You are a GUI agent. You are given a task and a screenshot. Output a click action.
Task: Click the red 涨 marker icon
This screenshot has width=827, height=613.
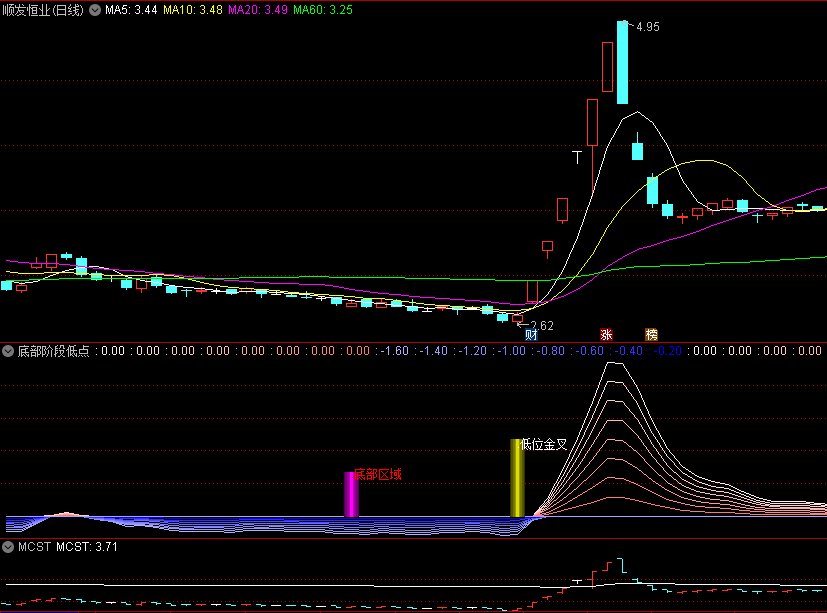tap(606, 334)
